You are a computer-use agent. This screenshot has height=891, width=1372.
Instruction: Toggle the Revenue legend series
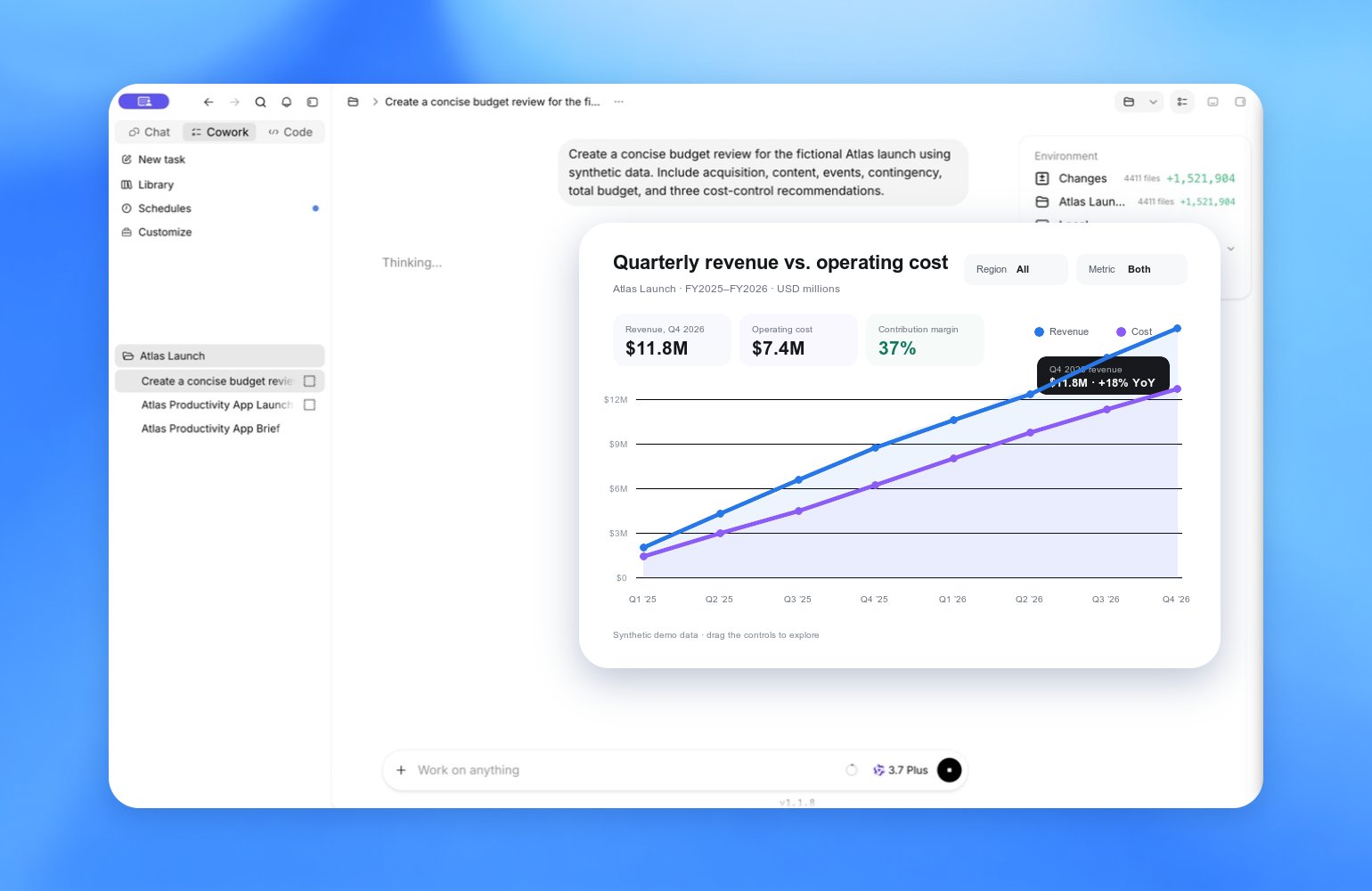(x=1061, y=331)
